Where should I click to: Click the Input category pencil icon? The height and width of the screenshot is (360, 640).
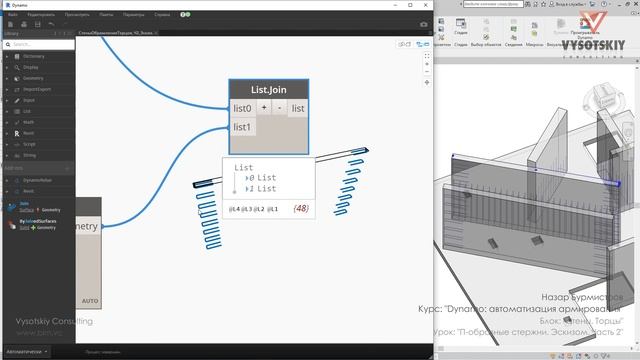(x=17, y=100)
